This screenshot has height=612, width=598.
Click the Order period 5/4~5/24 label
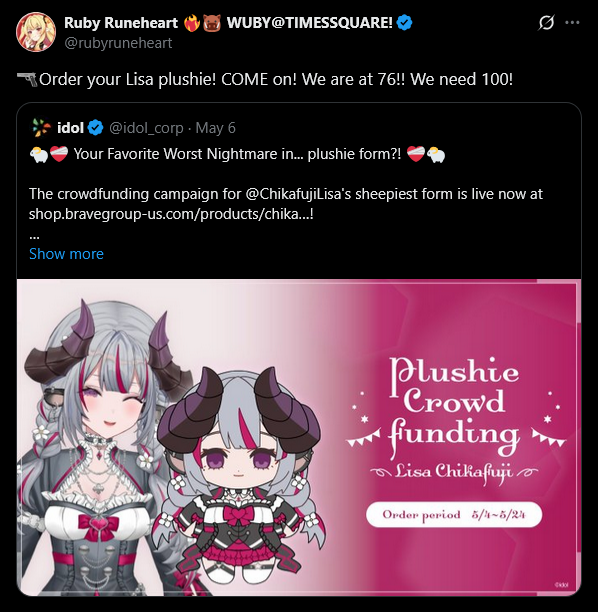454,515
